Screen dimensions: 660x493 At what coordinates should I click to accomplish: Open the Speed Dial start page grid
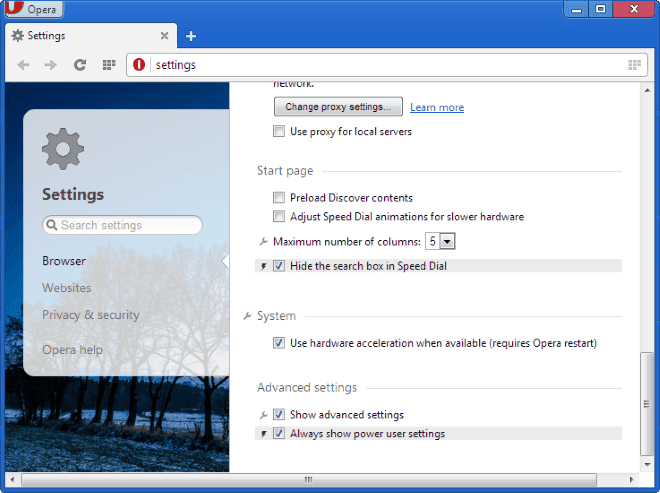coord(109,65)
